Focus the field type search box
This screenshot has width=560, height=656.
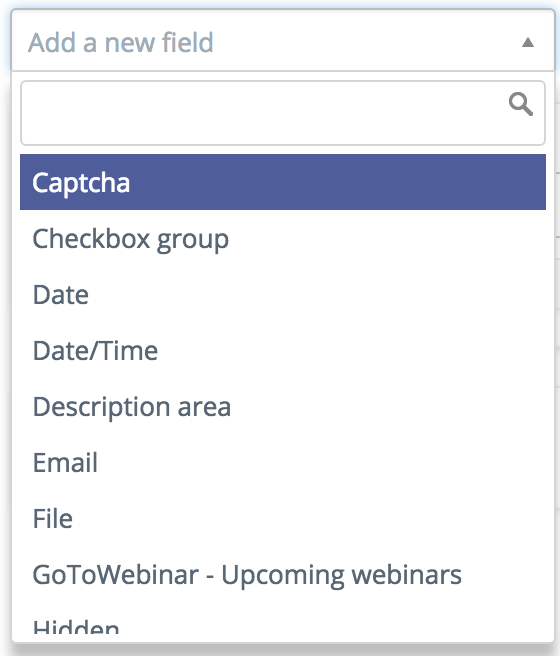[283, 113]
